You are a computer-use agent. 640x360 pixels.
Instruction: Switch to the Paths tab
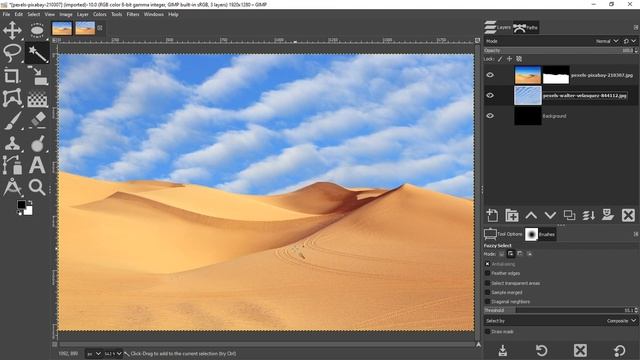[526, 28]
